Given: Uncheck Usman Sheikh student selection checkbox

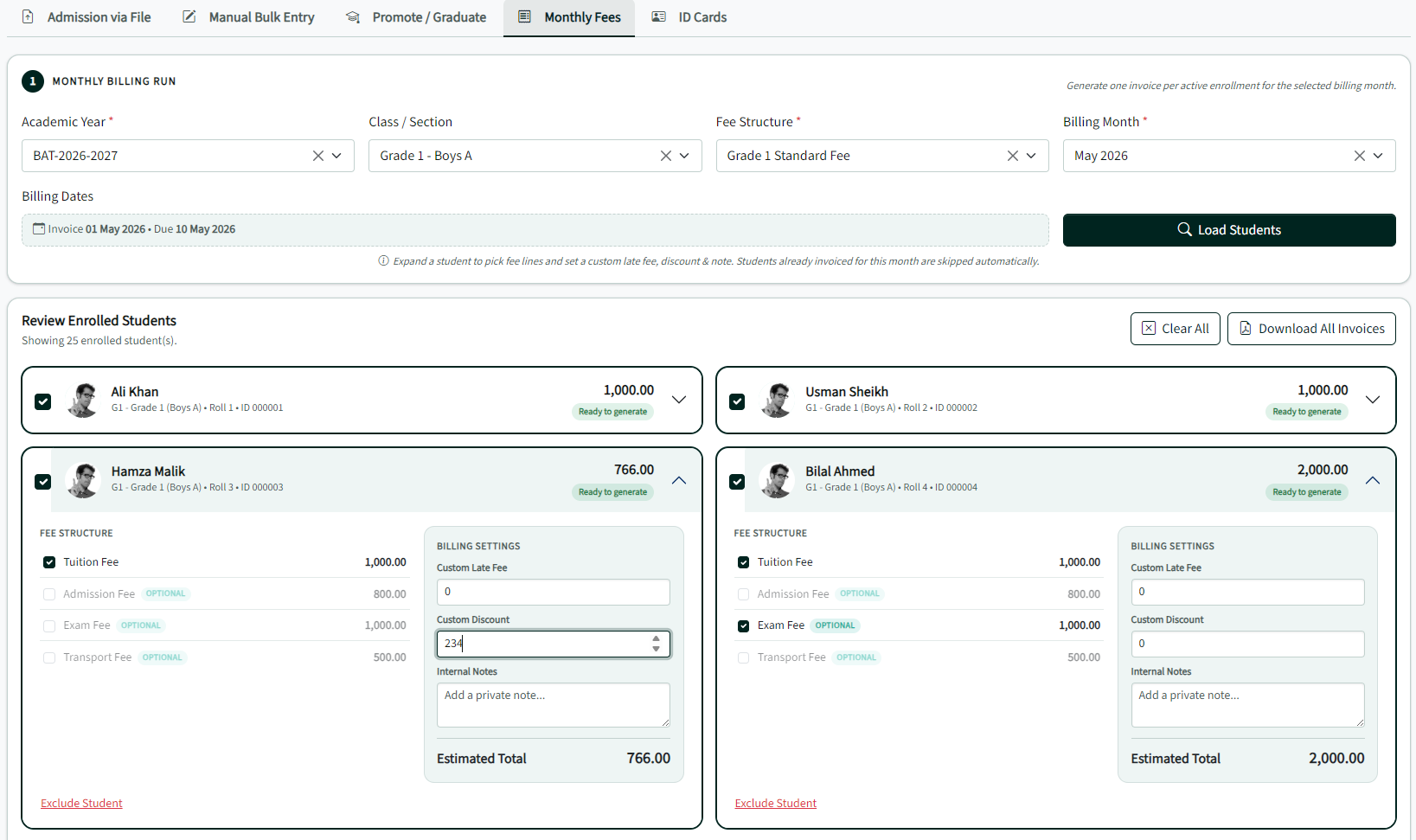Looking at the screenshot, I should coord(737,401).
